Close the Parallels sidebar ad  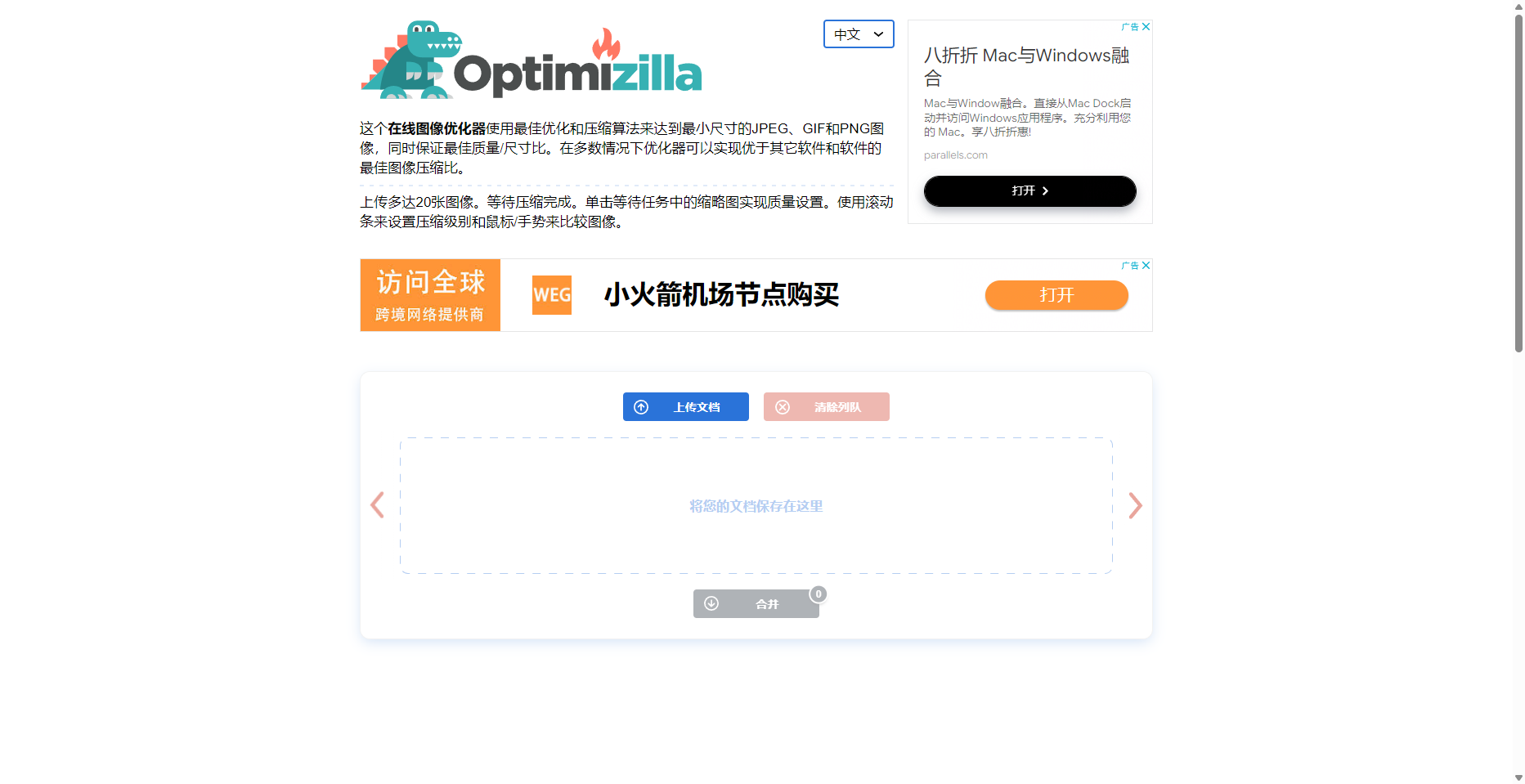click(1146, 27)
